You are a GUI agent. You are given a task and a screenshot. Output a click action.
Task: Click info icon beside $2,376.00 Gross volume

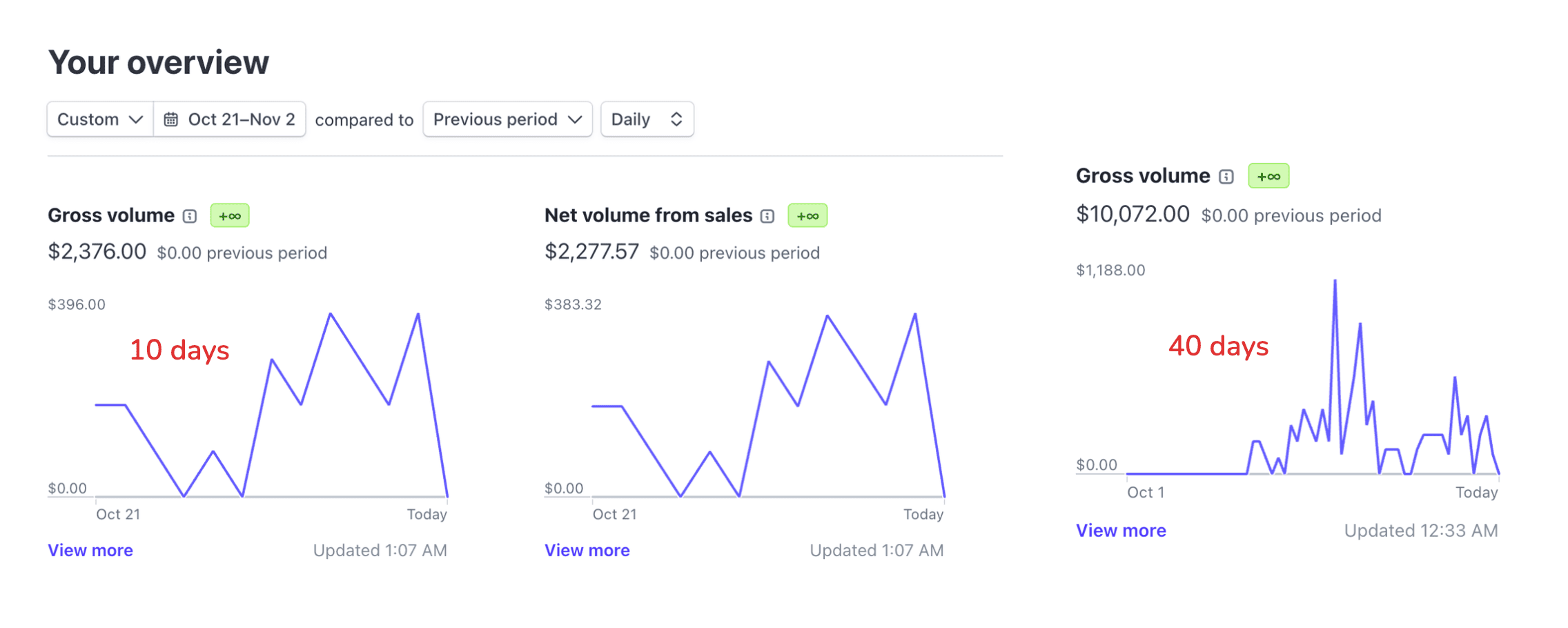click(190, 216)
